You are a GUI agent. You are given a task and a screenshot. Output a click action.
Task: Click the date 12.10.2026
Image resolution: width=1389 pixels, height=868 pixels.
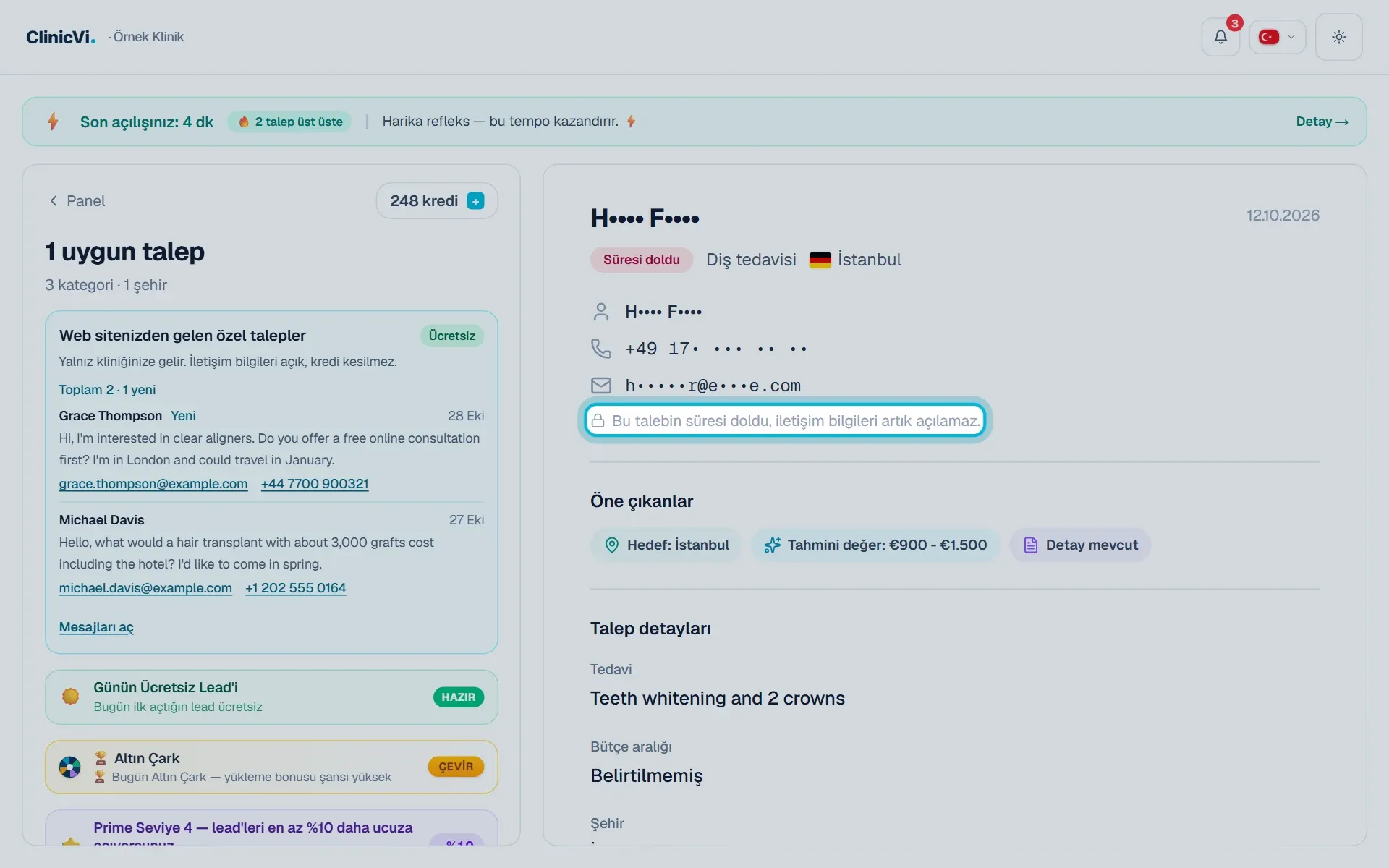(x=1283, y=216)
